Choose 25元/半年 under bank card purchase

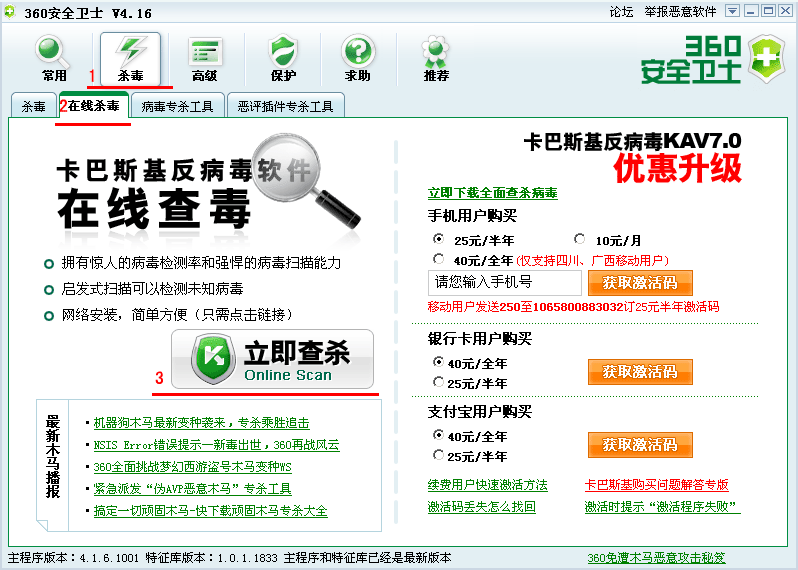pyautogui.click(x=438, y=383)
